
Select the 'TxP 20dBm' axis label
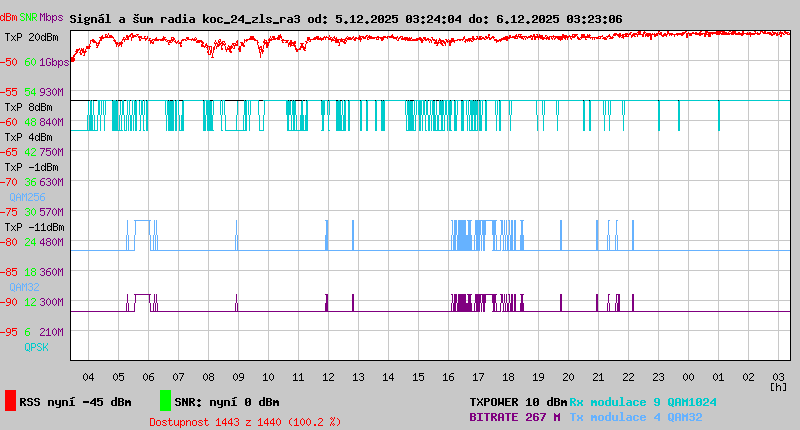point(30,37)
